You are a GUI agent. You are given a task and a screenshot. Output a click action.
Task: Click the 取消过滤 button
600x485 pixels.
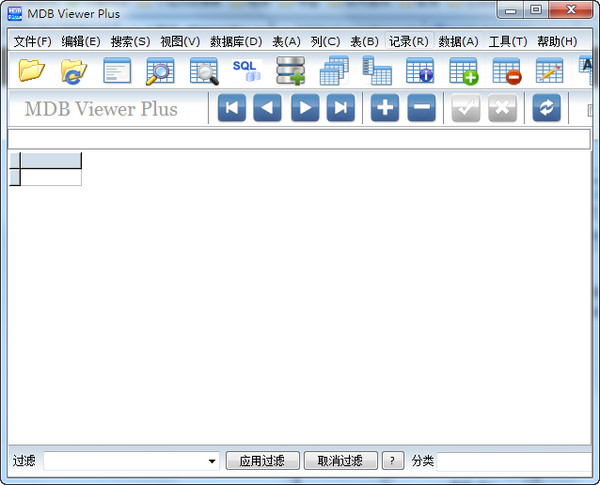coord(340,461)
